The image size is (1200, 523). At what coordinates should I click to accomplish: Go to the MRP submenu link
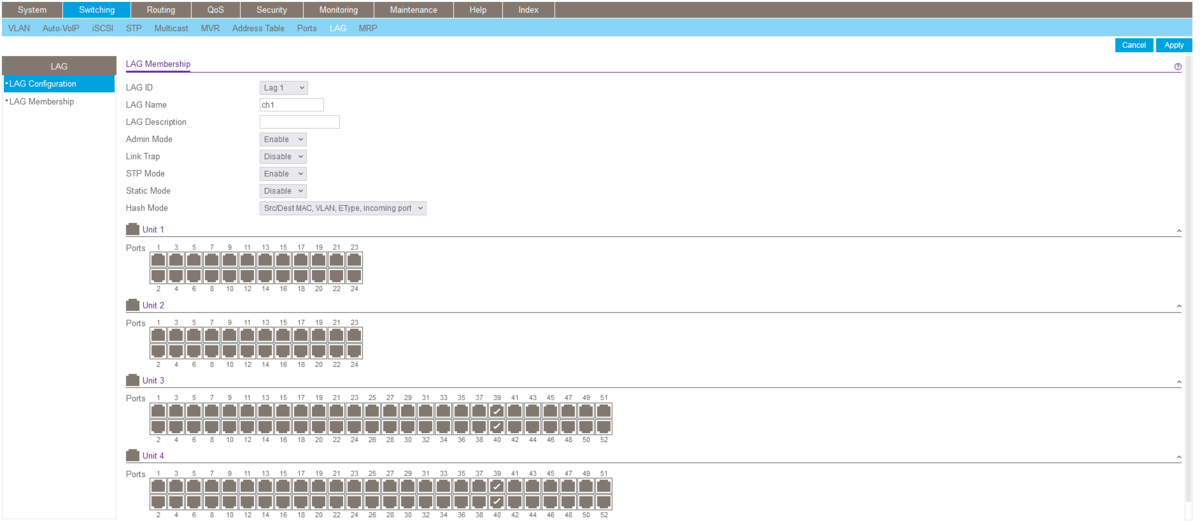click(368, 28)
